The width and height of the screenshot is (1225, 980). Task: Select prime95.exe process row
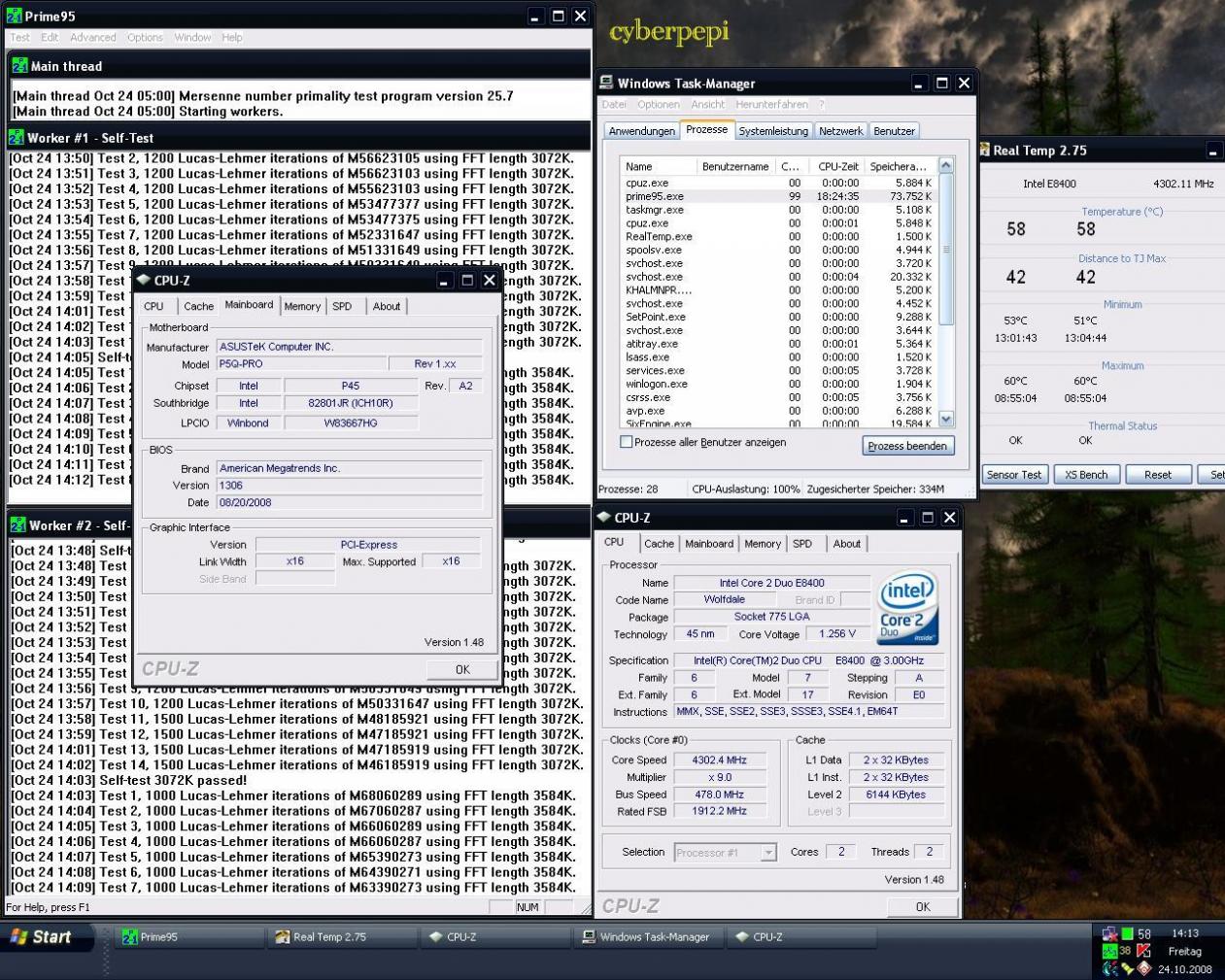coord(779,196)
